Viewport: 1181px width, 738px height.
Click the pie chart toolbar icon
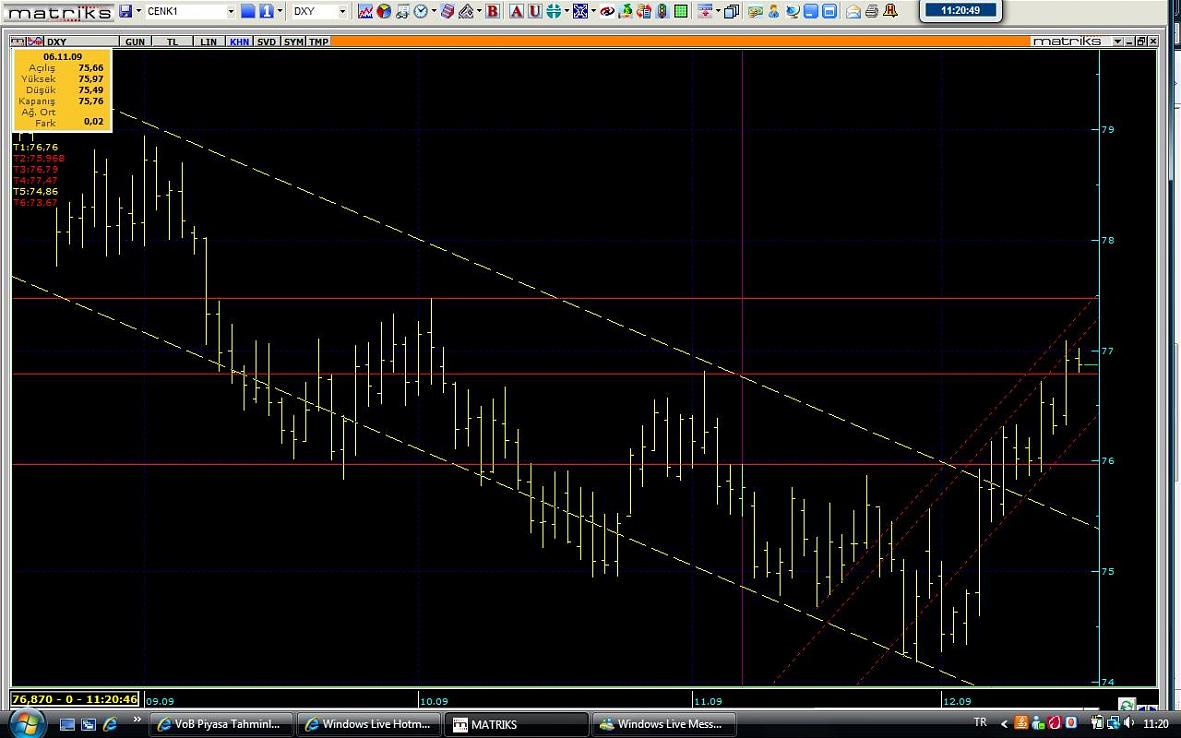(384, 11)
